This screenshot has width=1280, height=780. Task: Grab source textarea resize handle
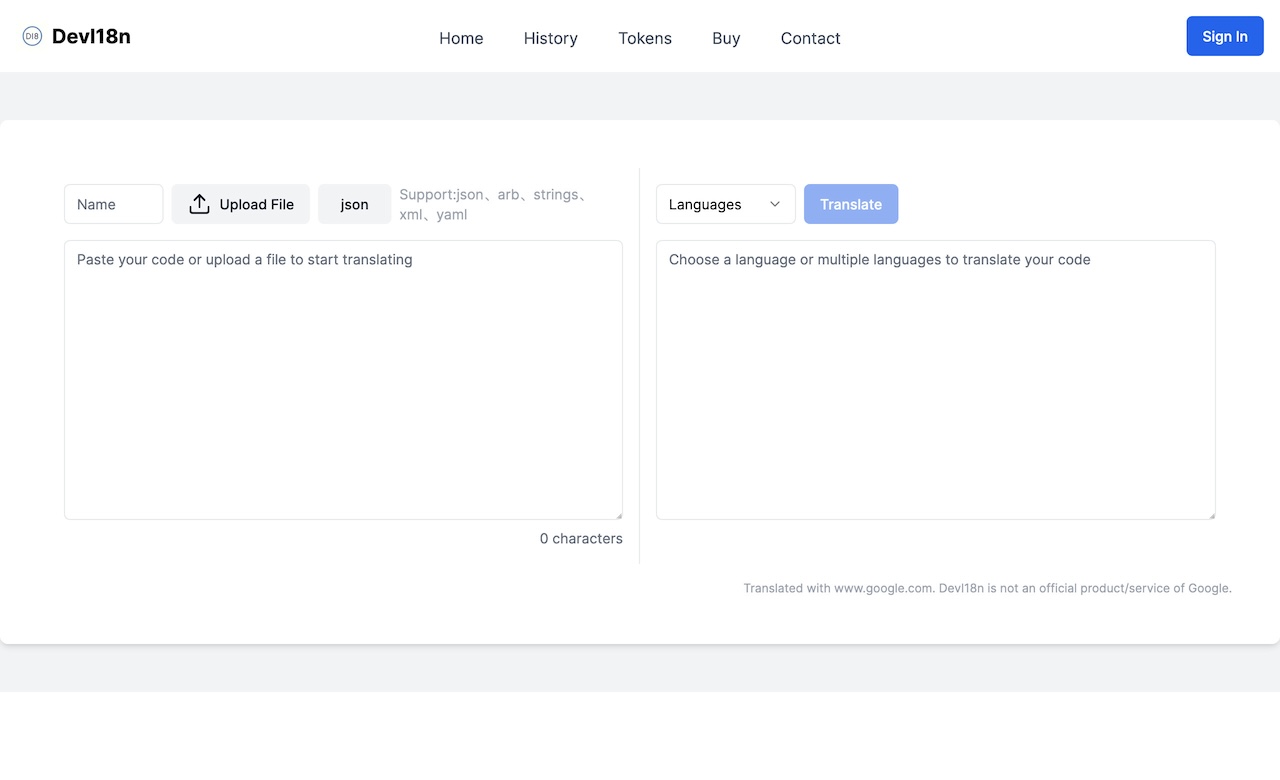point(618,515)
